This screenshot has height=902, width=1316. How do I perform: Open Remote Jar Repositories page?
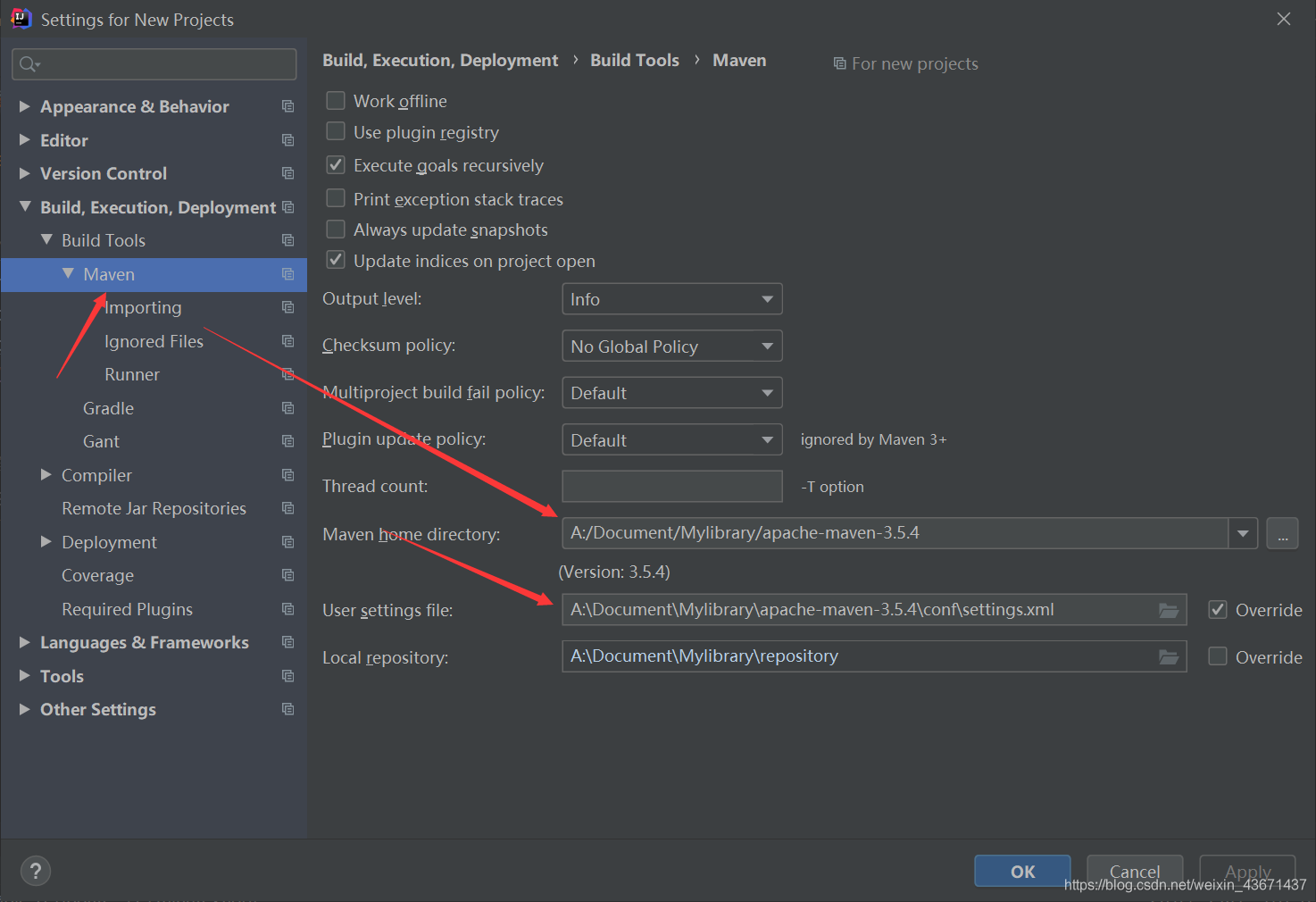[154, 508]
